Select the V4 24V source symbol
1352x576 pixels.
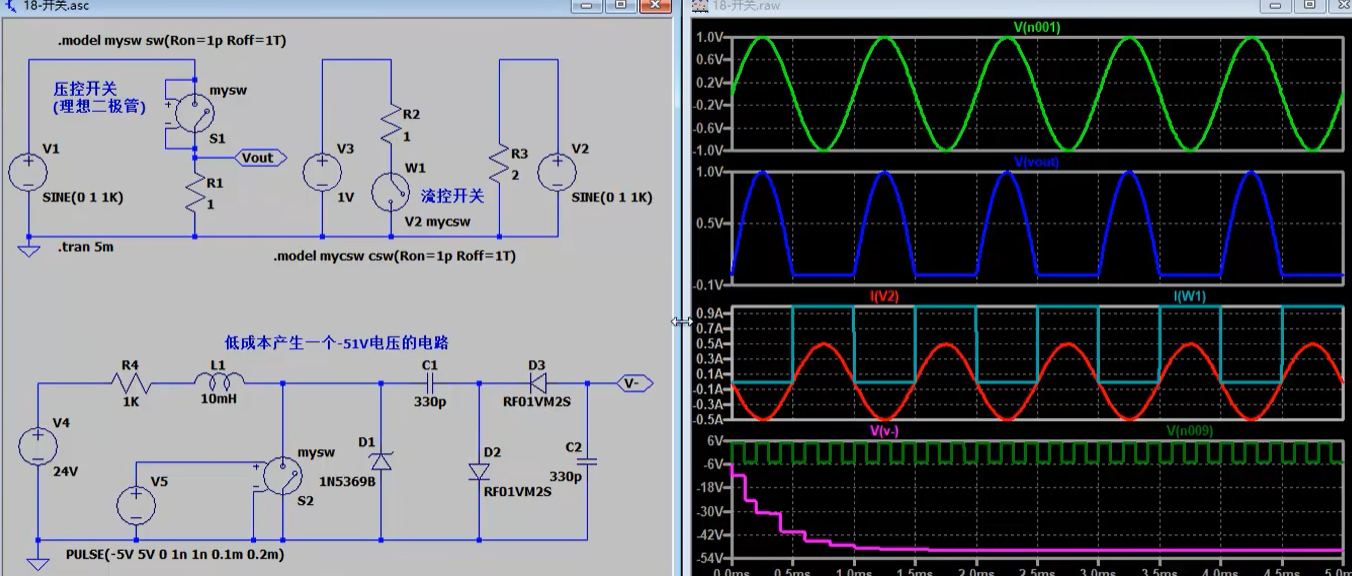37,446
